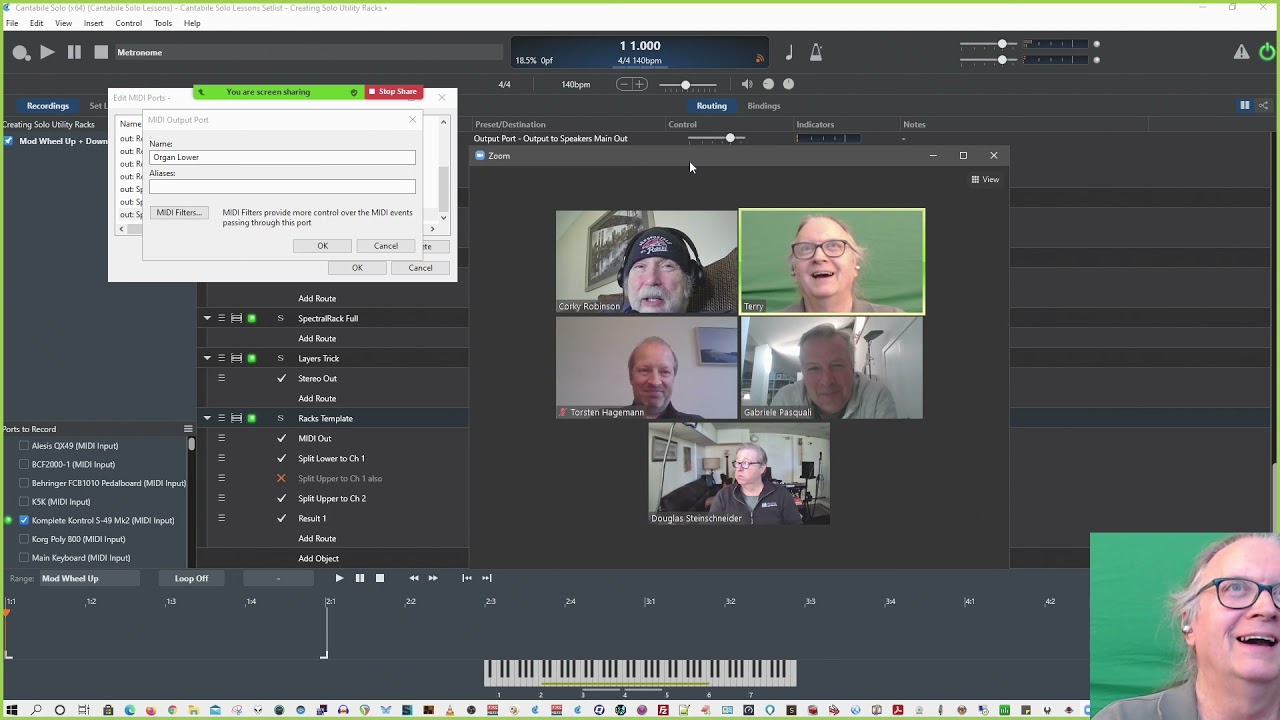Image resolution: width=1280 pixels, height=720 pixels.
Task: Click the MIDI Filters button
Action: click(179, 213)
